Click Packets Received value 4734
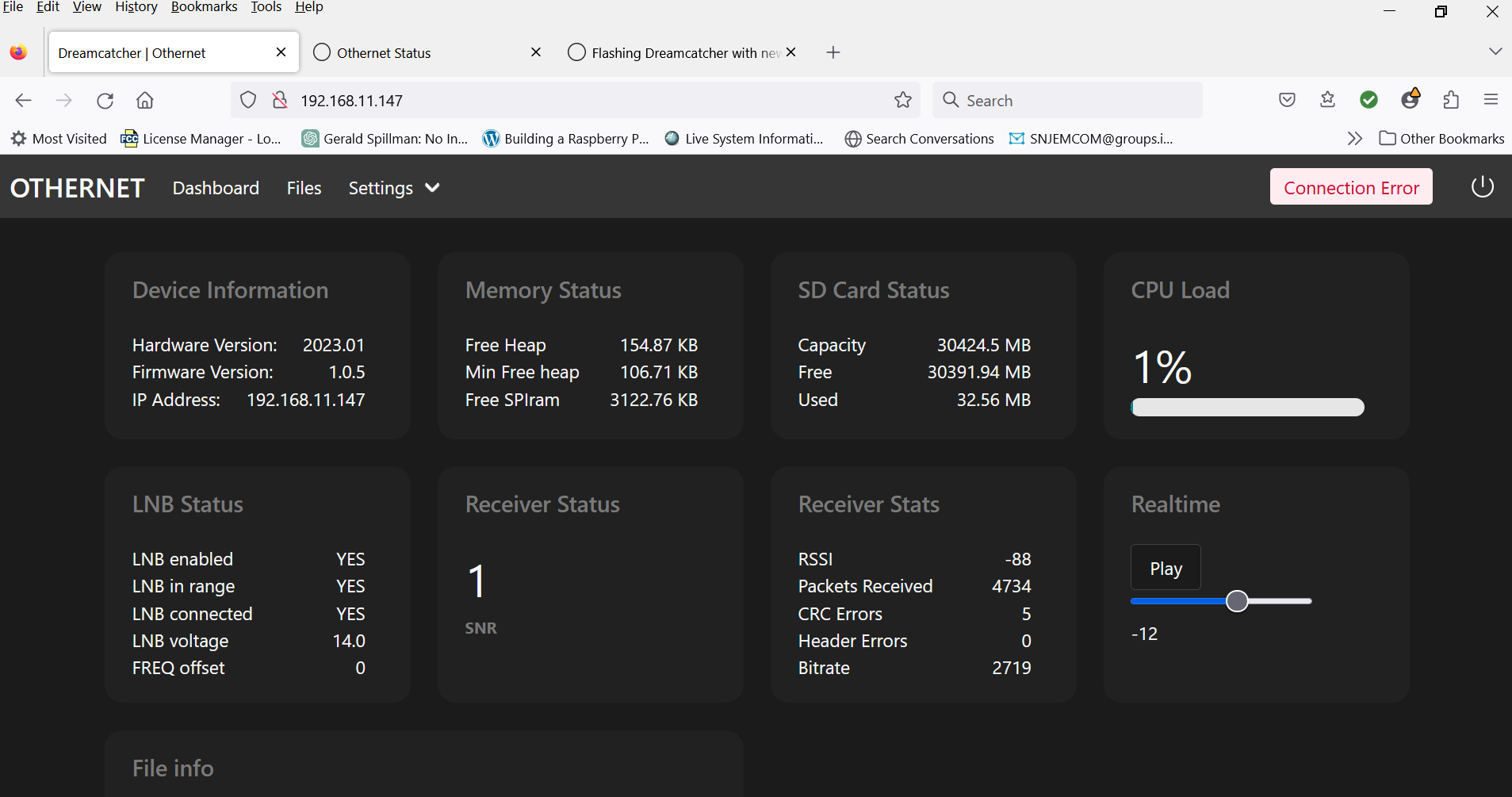The height and width of the screenshot is (797, 1512). pos(1011,586)
